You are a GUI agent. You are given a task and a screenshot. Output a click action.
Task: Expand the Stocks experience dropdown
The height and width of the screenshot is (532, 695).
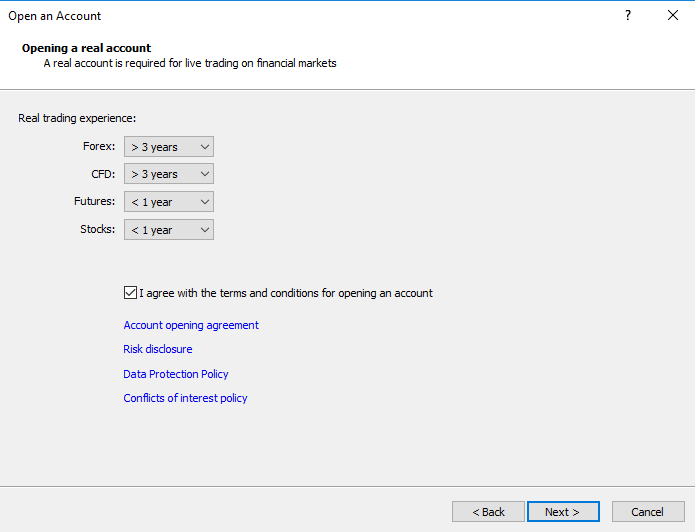click(169, 230)
